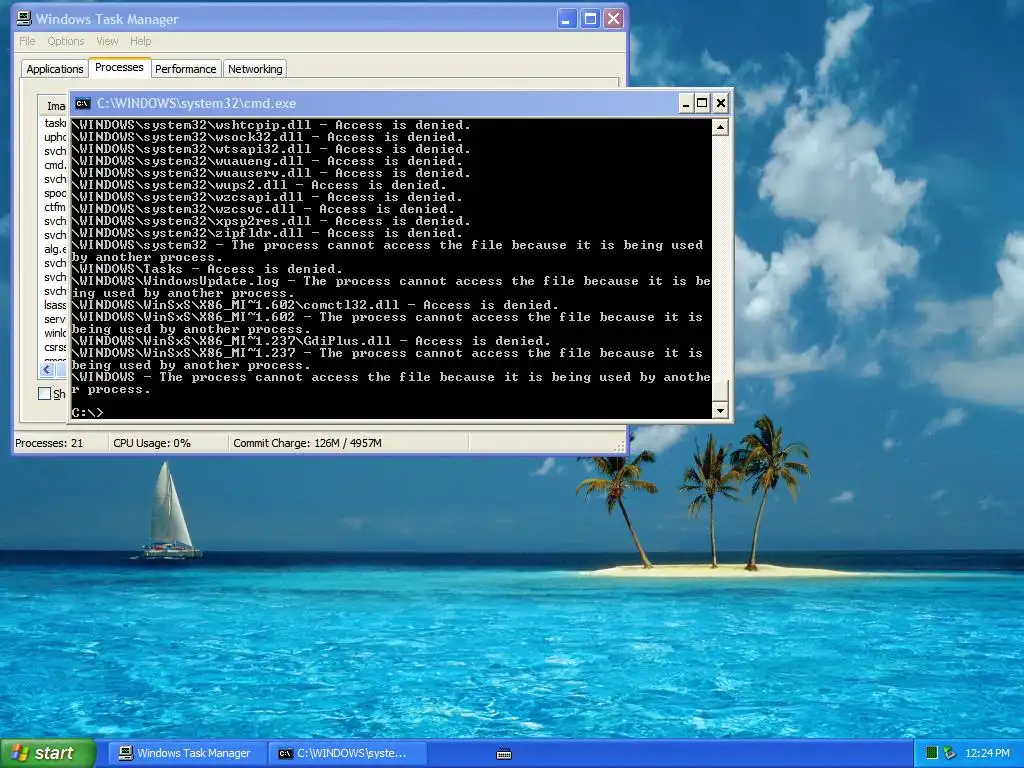This screenshot has height=768, width=1024.
Task: Select the Processes tab
Action: (119, 67)
